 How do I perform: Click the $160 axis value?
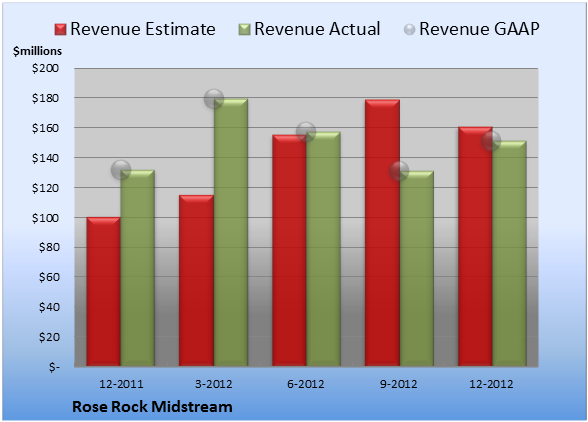(45, 128)
